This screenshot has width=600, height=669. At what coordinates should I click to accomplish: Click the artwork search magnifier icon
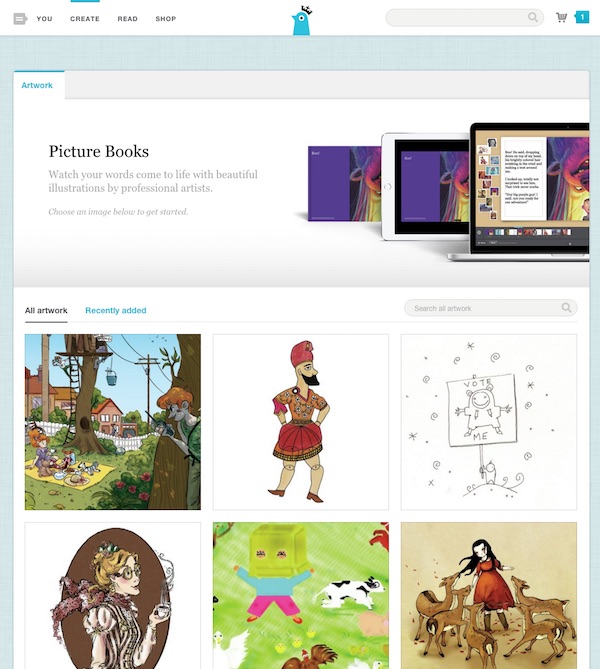(x=566, y=308)
